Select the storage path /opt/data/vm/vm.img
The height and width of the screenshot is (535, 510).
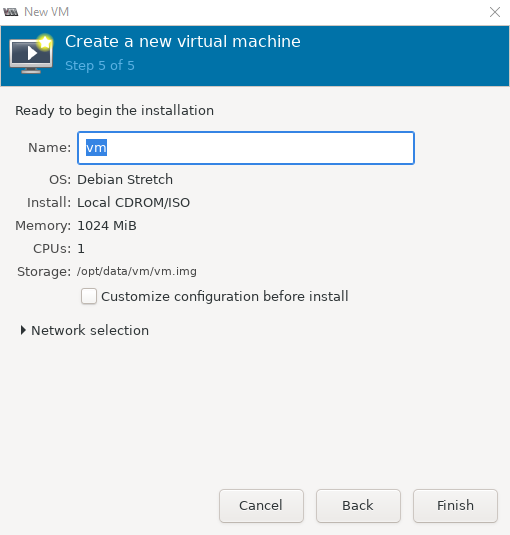(137, 271)
